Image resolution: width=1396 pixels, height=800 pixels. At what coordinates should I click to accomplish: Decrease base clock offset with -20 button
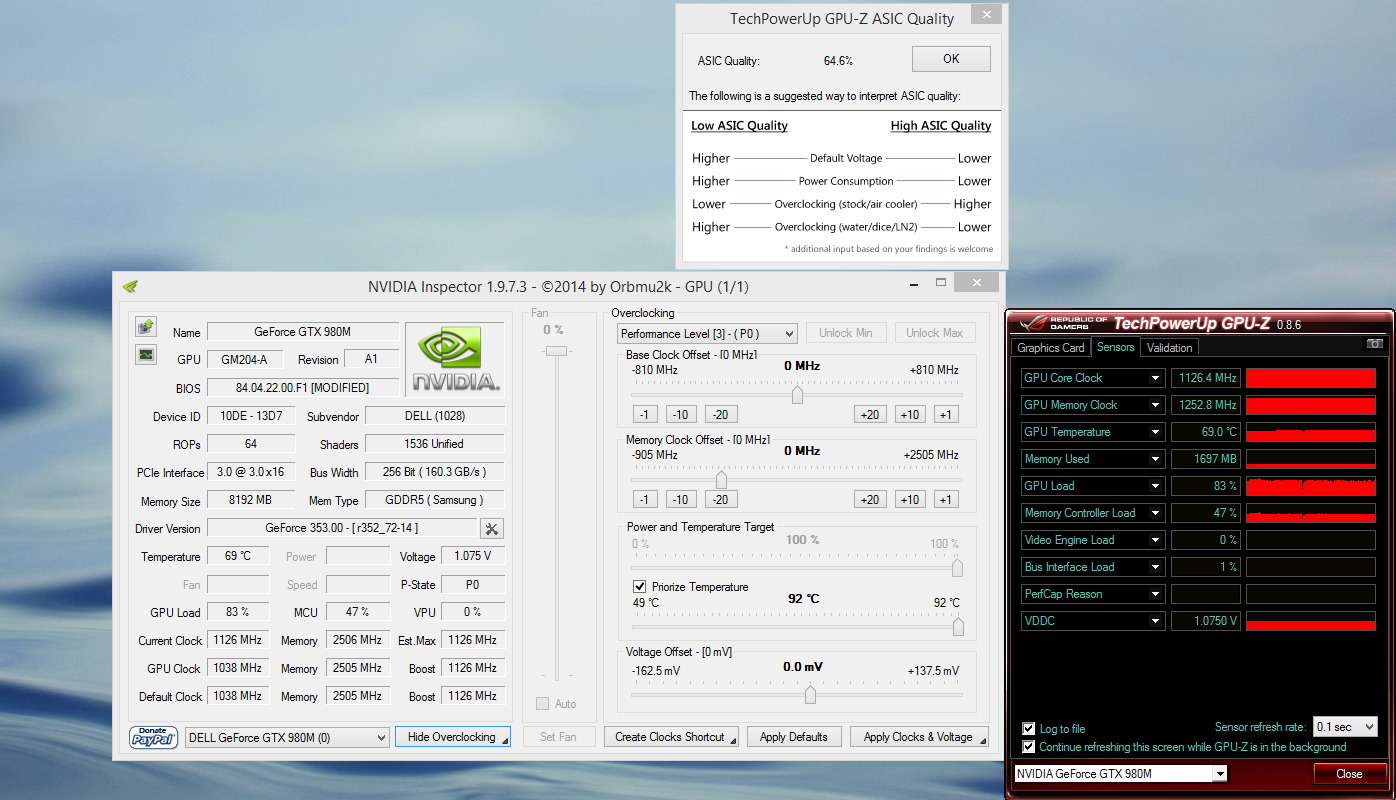[x=721, y=415]
